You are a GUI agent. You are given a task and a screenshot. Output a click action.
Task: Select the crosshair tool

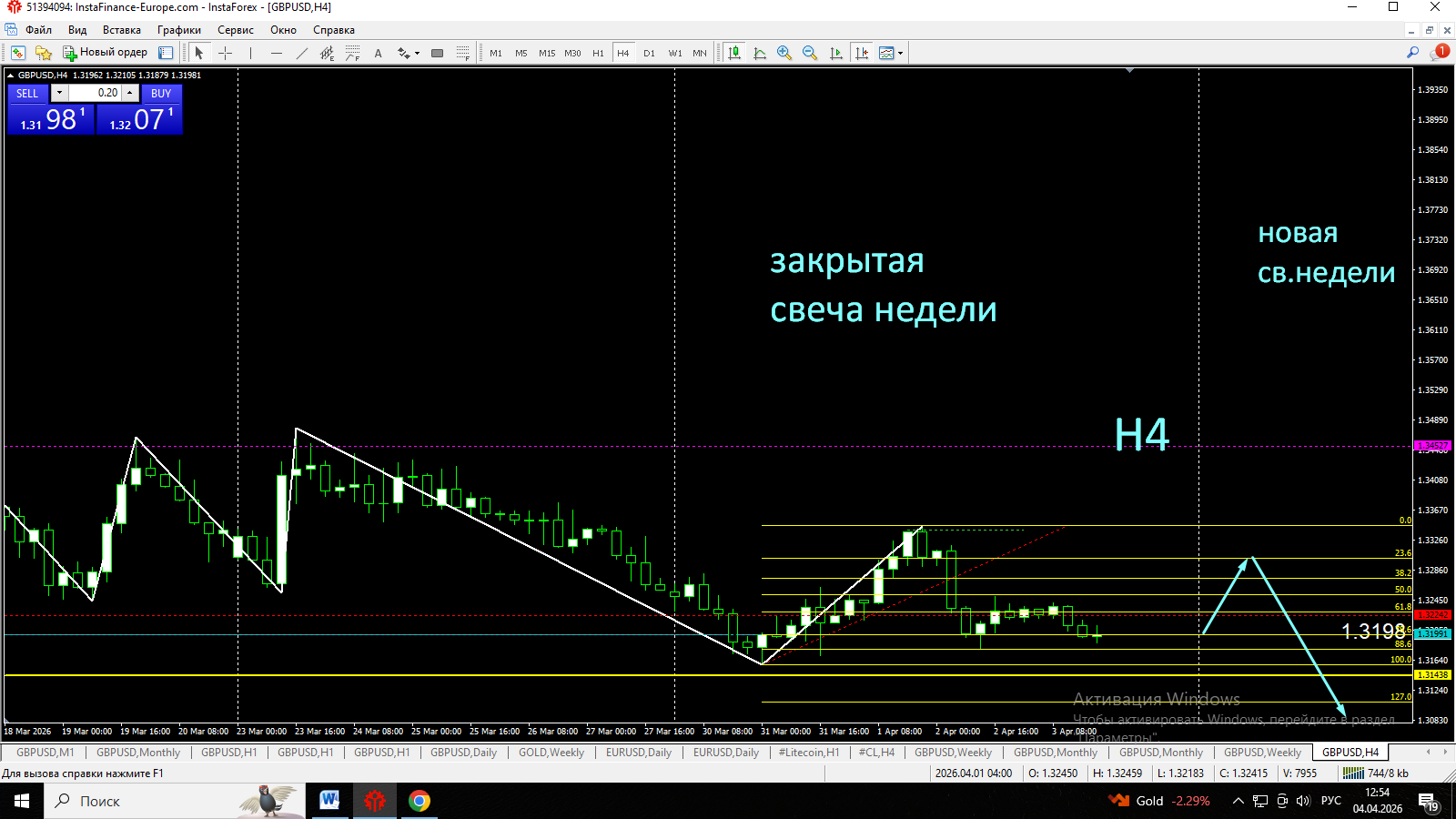tap(225, 53)
